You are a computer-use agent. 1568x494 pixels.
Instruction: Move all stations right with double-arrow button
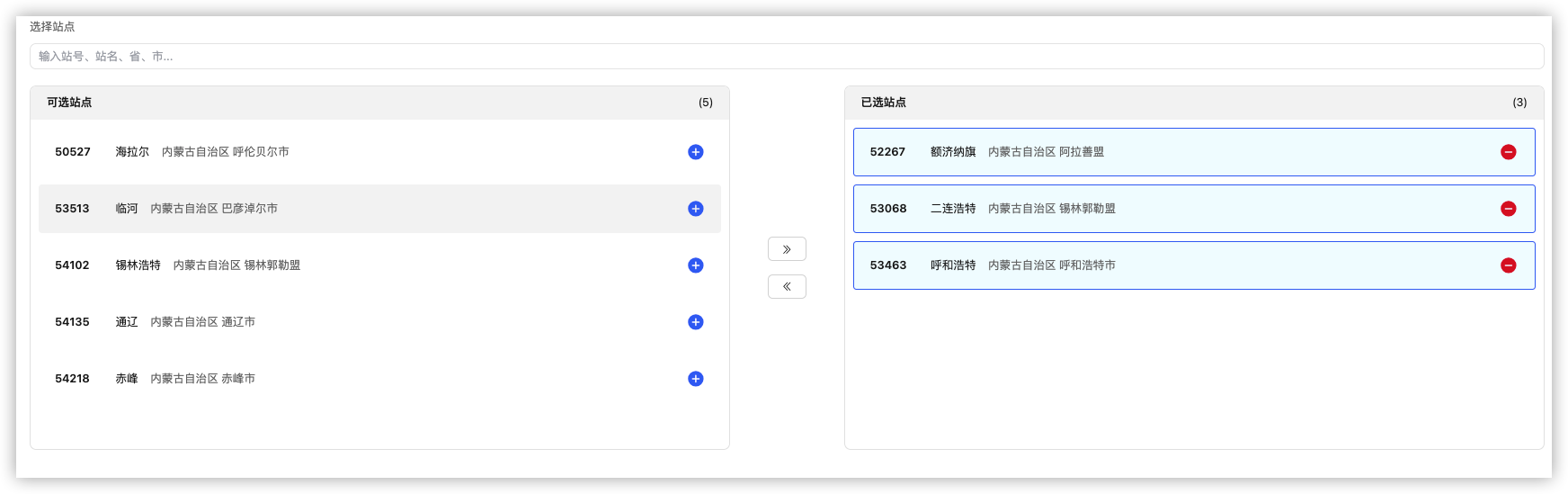[x=787, y=249]
